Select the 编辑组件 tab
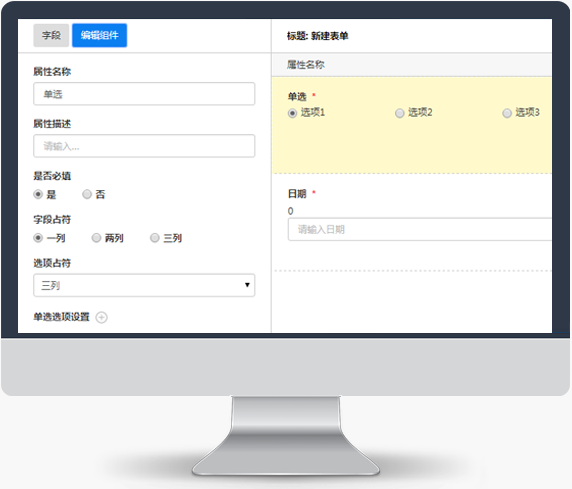This screenshot has width=572, height=489. point(100,35)
